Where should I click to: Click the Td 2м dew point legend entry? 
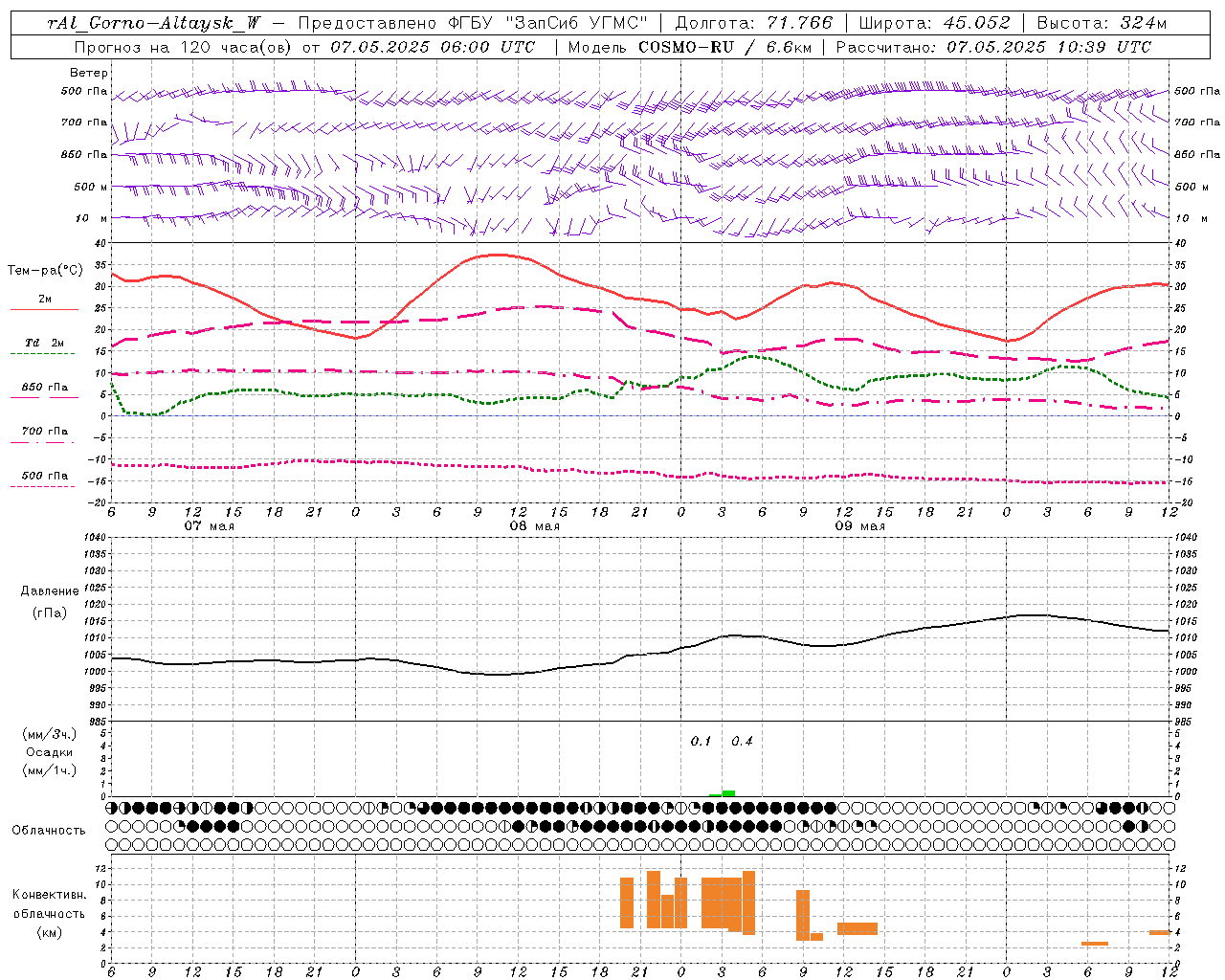point(45,343)
